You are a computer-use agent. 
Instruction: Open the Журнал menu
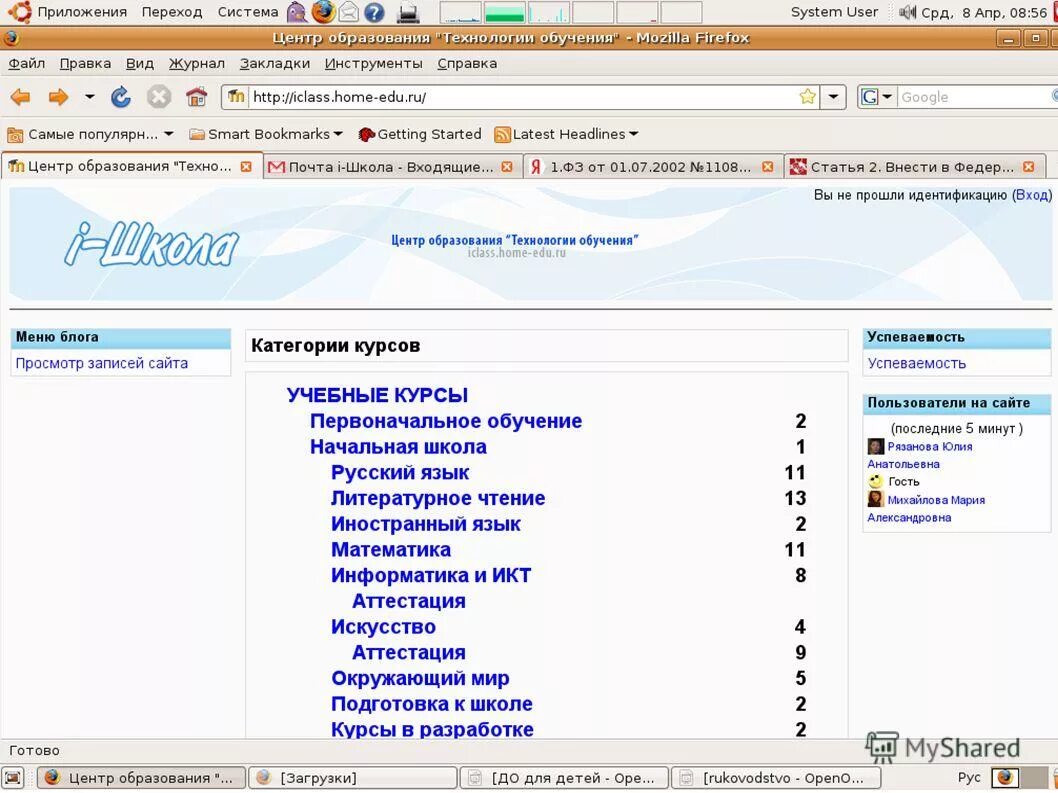196,63
